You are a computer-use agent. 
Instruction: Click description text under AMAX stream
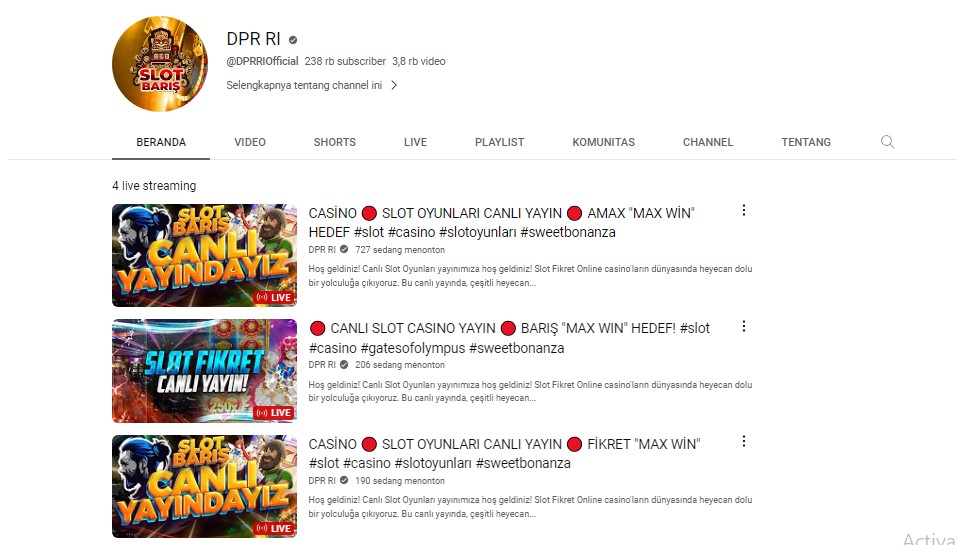coord(530,276)
